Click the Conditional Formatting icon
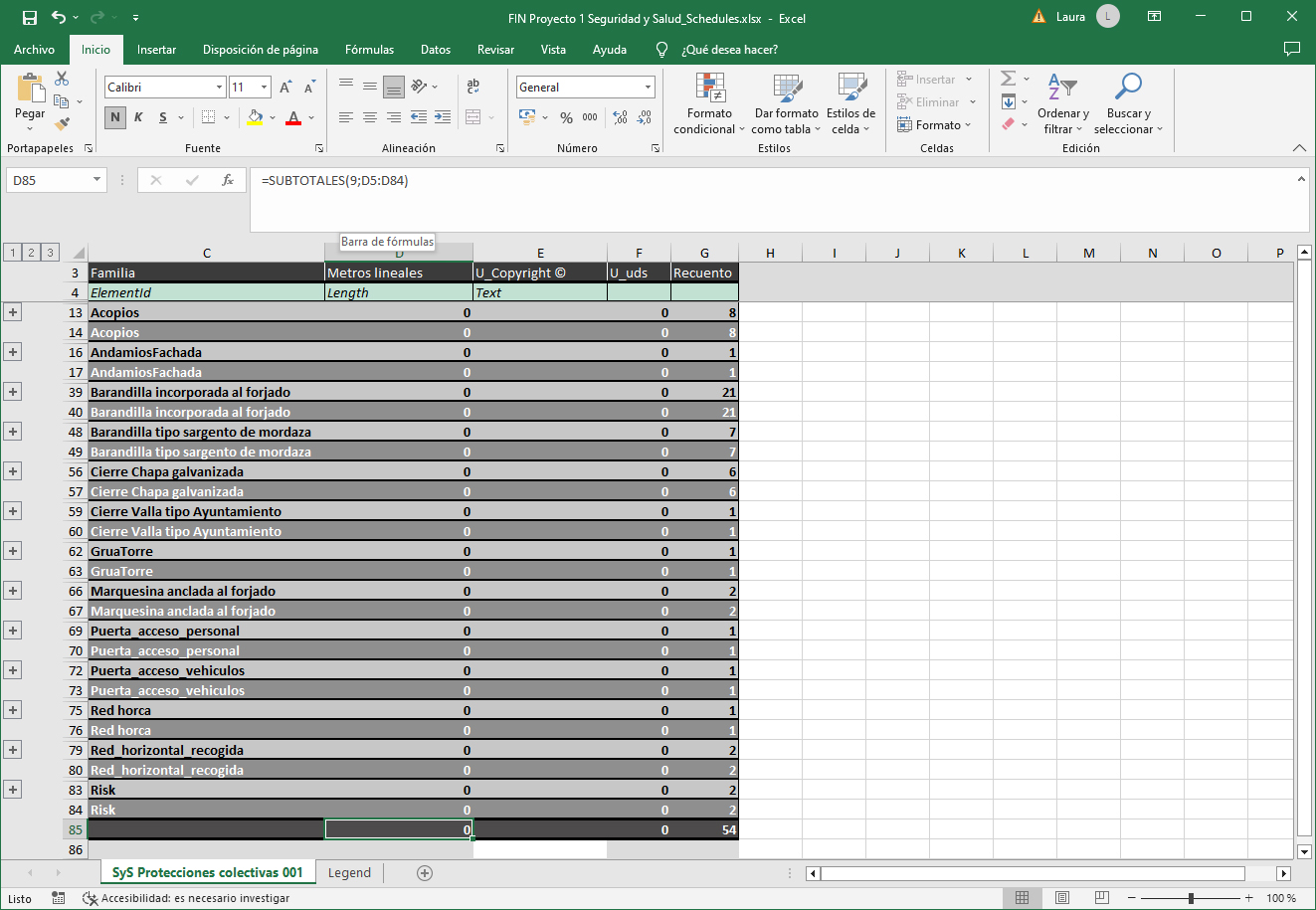1316x910 pixels. 709,89
